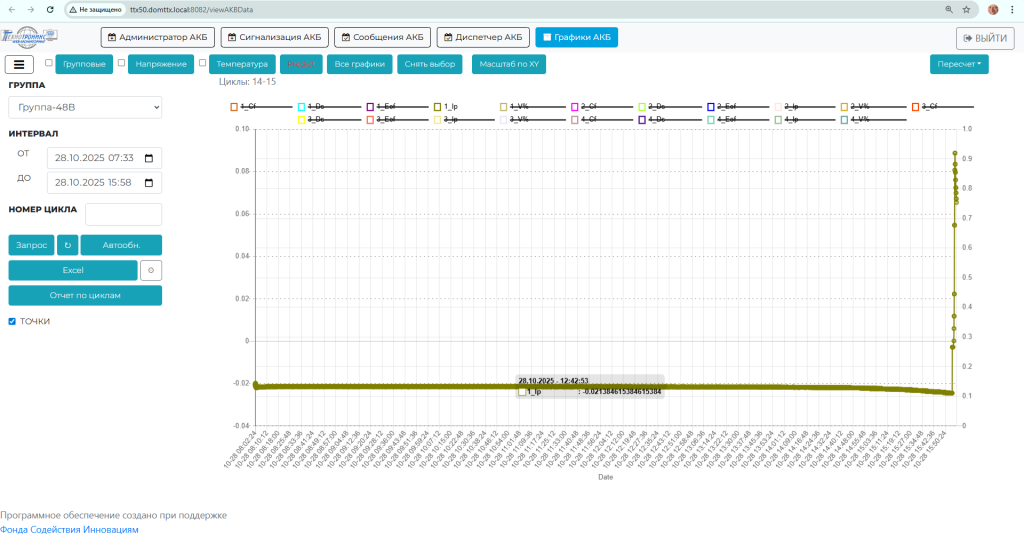Image resolution: width=1024 pixels, height=536 pixels.
Task: Expand the Группа-48В group dropdown
Action: pos(85,107)
